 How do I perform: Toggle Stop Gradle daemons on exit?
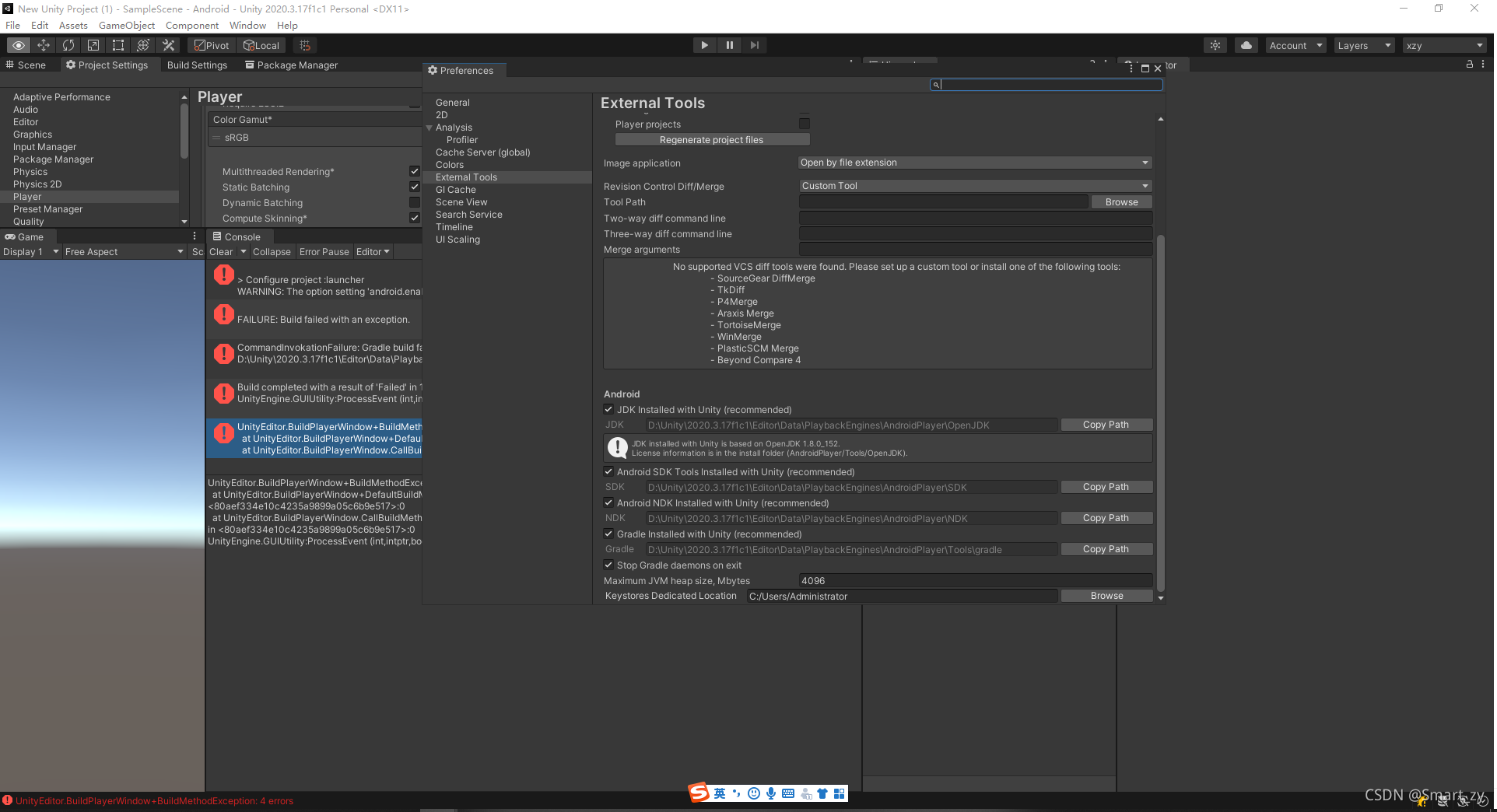[608, 565]
